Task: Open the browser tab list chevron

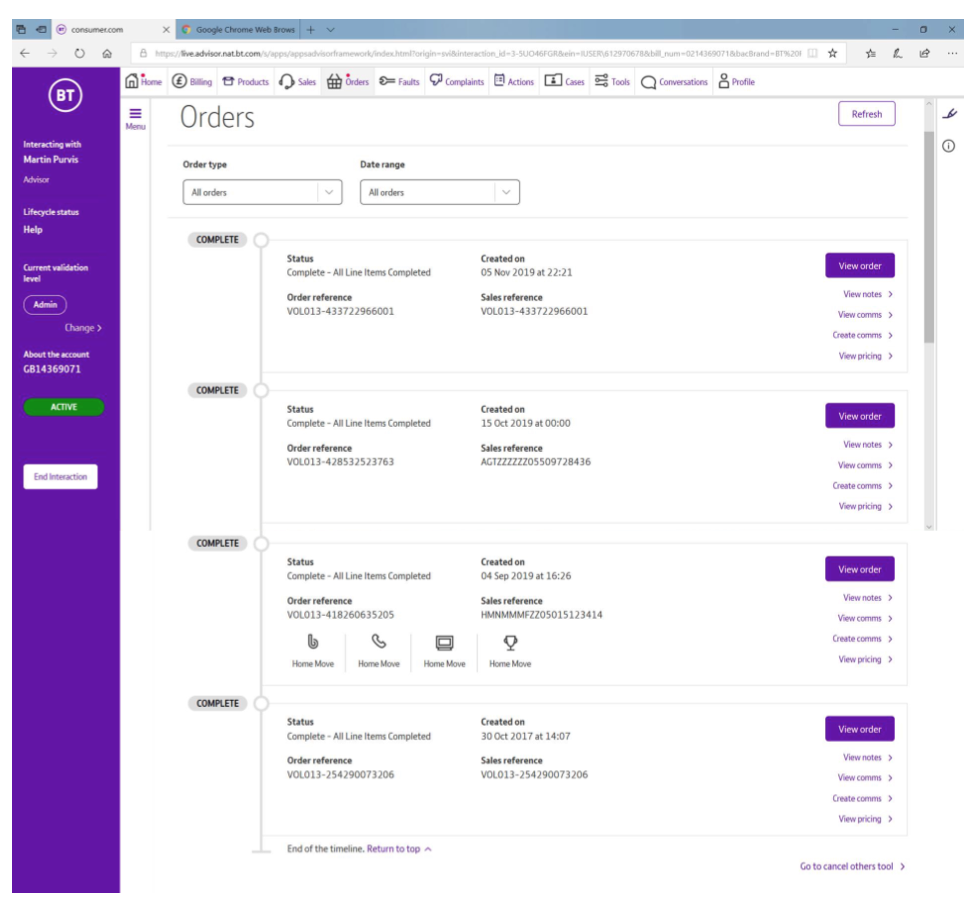Action: 331,29
